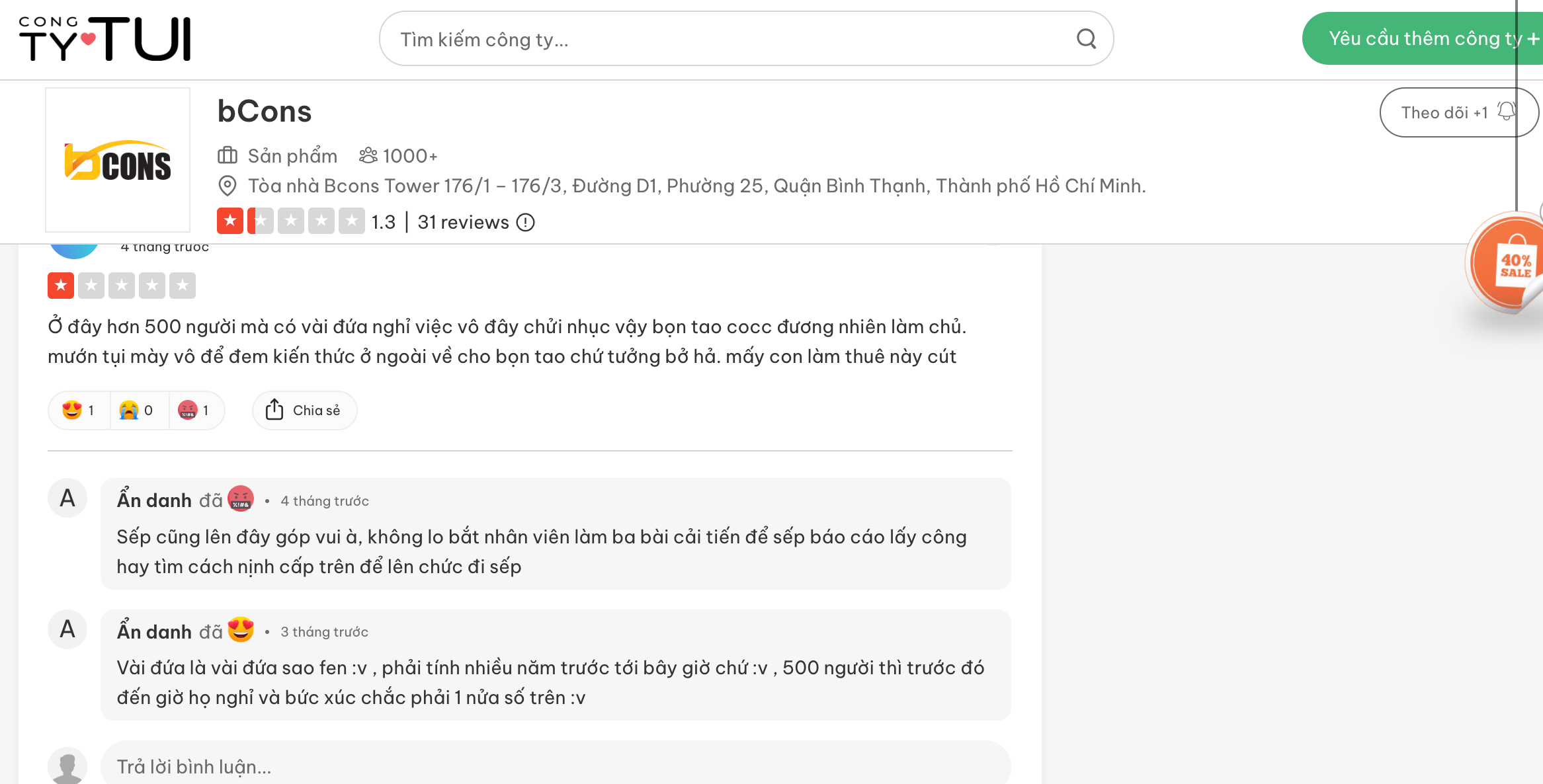1543x784 pixels.
Task: Focus the 'Trả lời bình luận...' reply field
Action: click(x=556, y=765)
